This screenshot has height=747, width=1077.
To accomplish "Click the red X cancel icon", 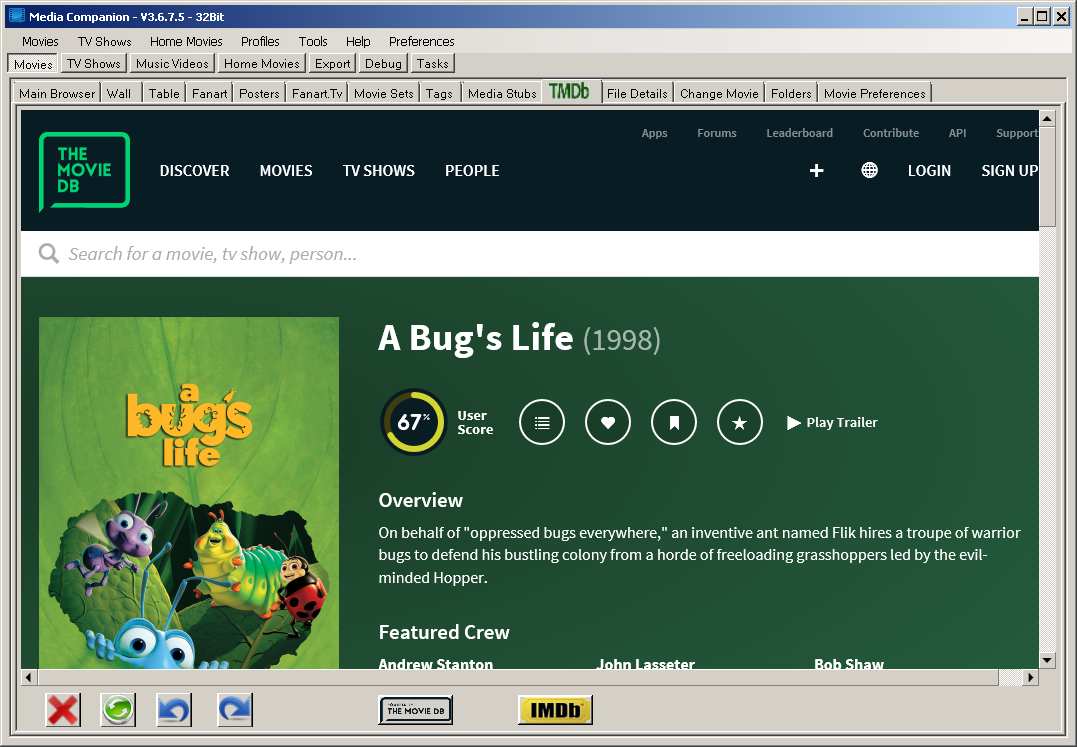I will (63, 709).
